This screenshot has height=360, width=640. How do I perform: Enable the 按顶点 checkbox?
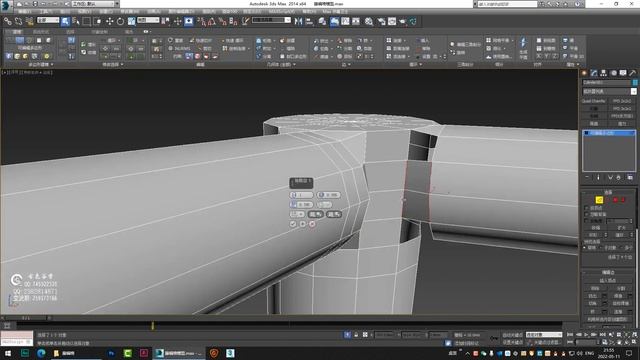pyautogui.click(x=587, y=208)
